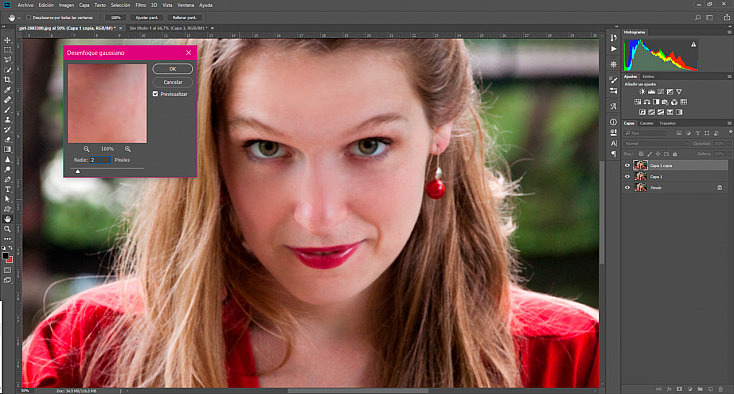This screenshot has width=734, height=394.
Task: Select the Clone Stamp tool
Action: (7, 120)
